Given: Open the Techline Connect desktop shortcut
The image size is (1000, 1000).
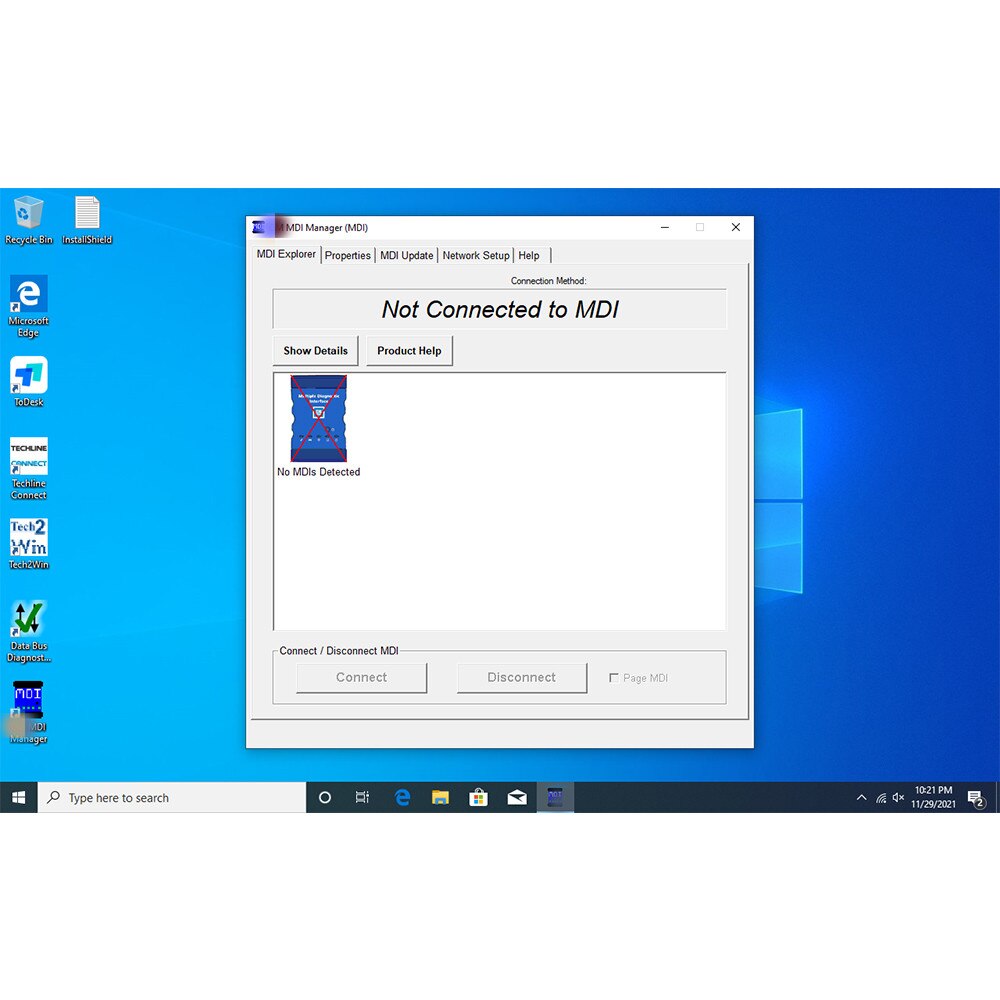Looking at the screenshot, I should coord(29,458).
